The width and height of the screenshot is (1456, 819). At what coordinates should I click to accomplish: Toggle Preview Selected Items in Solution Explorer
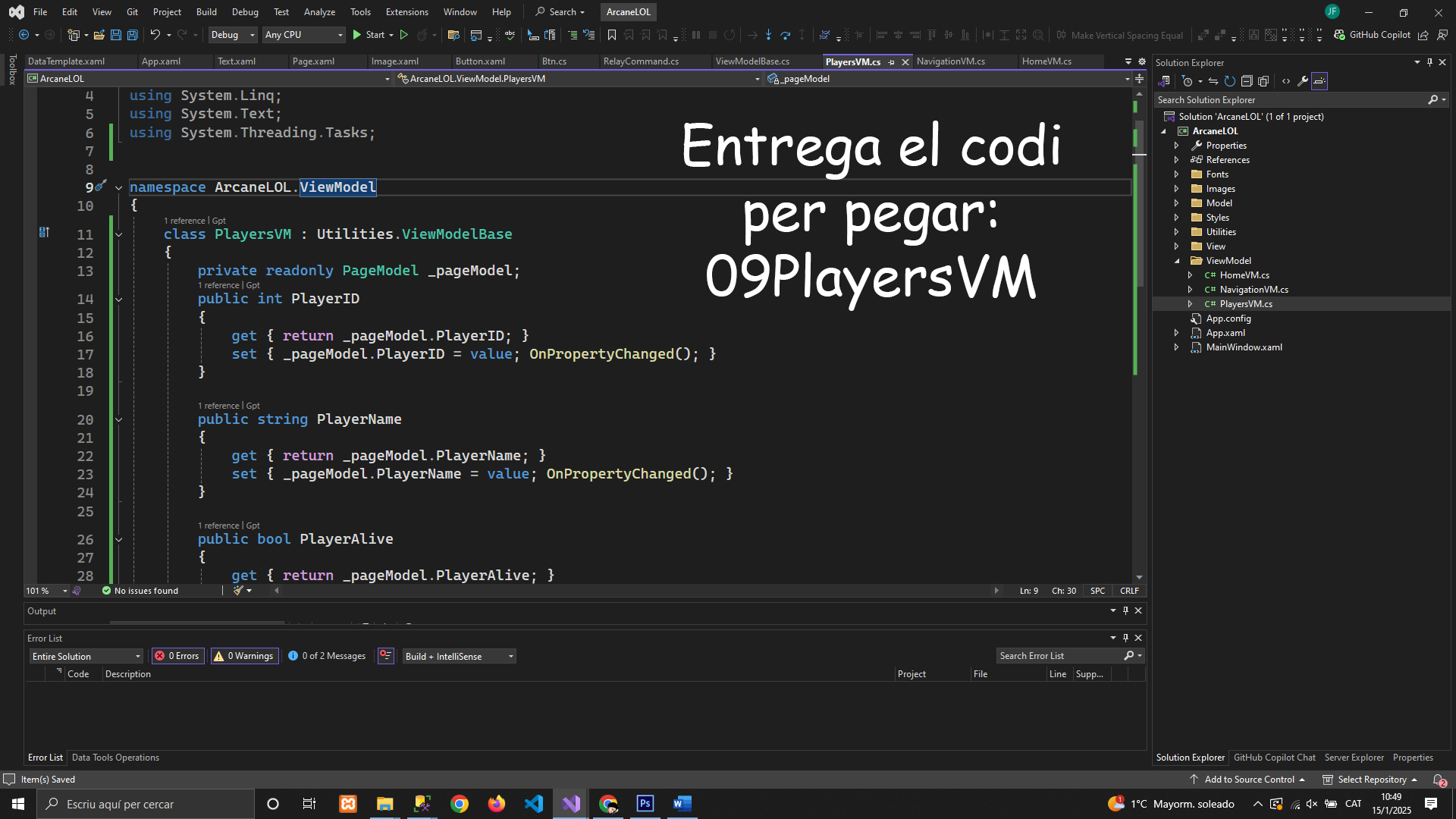point(1319,81)
